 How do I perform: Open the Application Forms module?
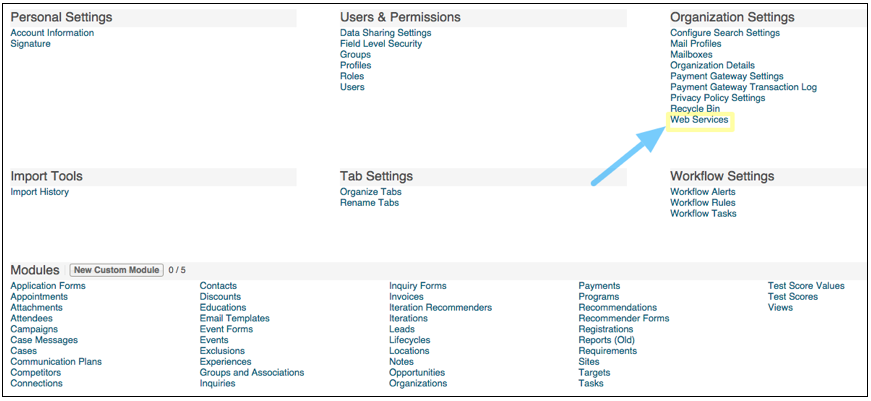(x=48, y=286)
